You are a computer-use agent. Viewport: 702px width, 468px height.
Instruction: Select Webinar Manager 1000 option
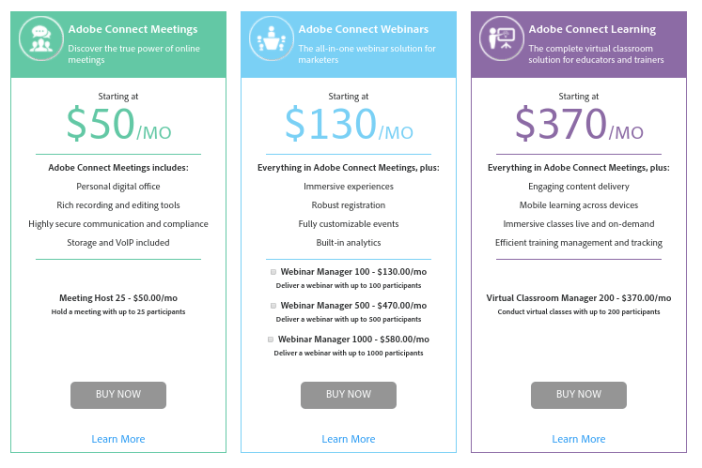click(271, 340)
